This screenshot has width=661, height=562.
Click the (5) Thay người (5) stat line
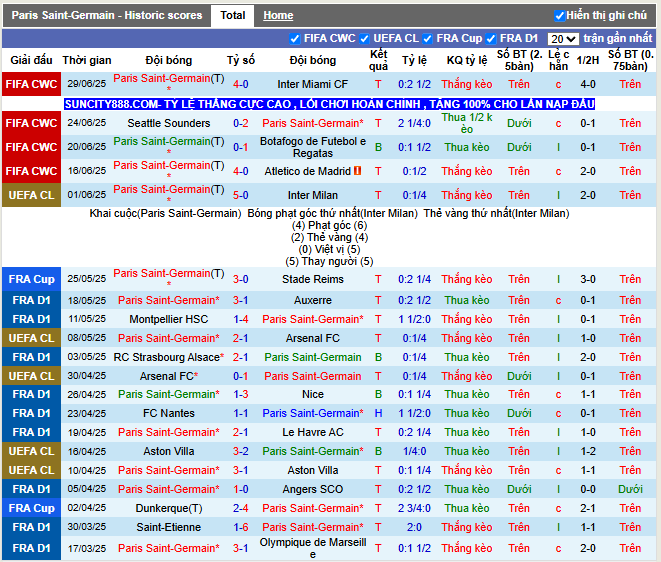(x=329, y=261)
